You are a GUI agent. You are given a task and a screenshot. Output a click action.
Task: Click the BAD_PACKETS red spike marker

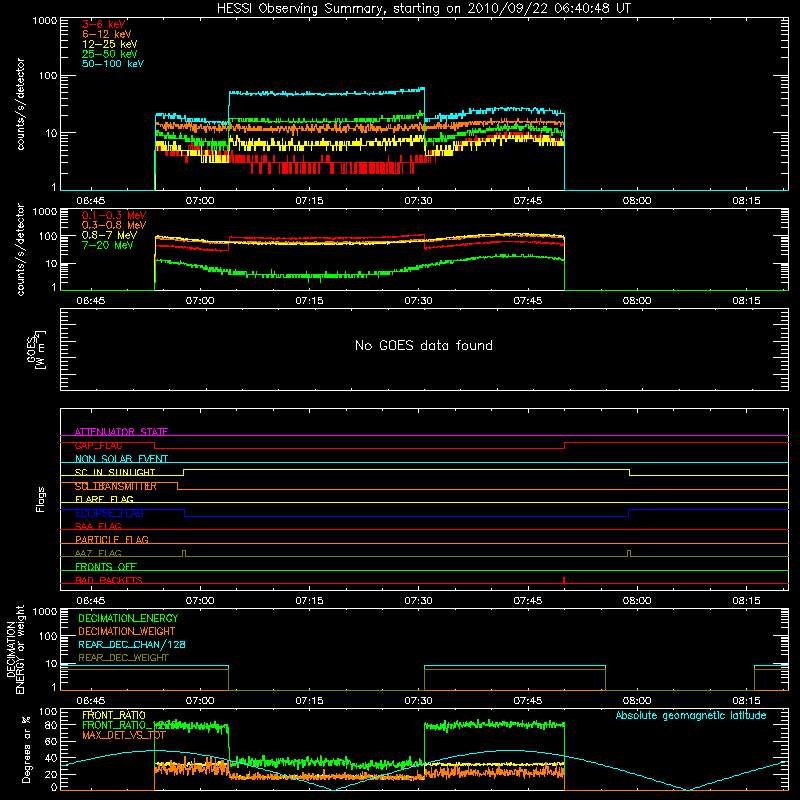click(564, 580)
